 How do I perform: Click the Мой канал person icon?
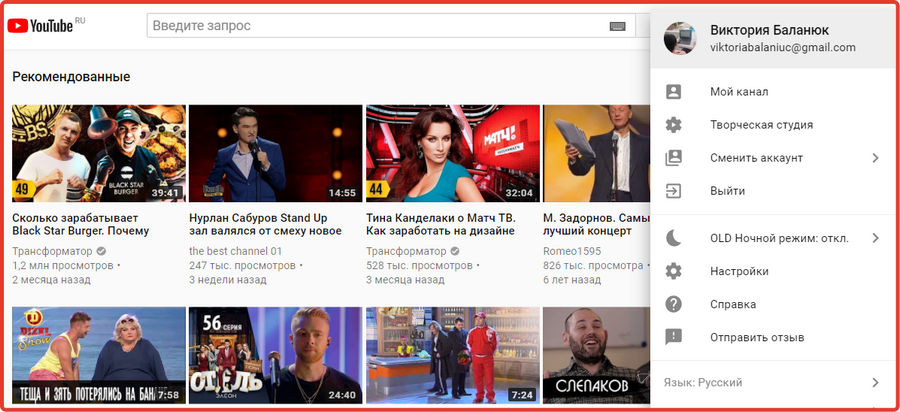673,92
